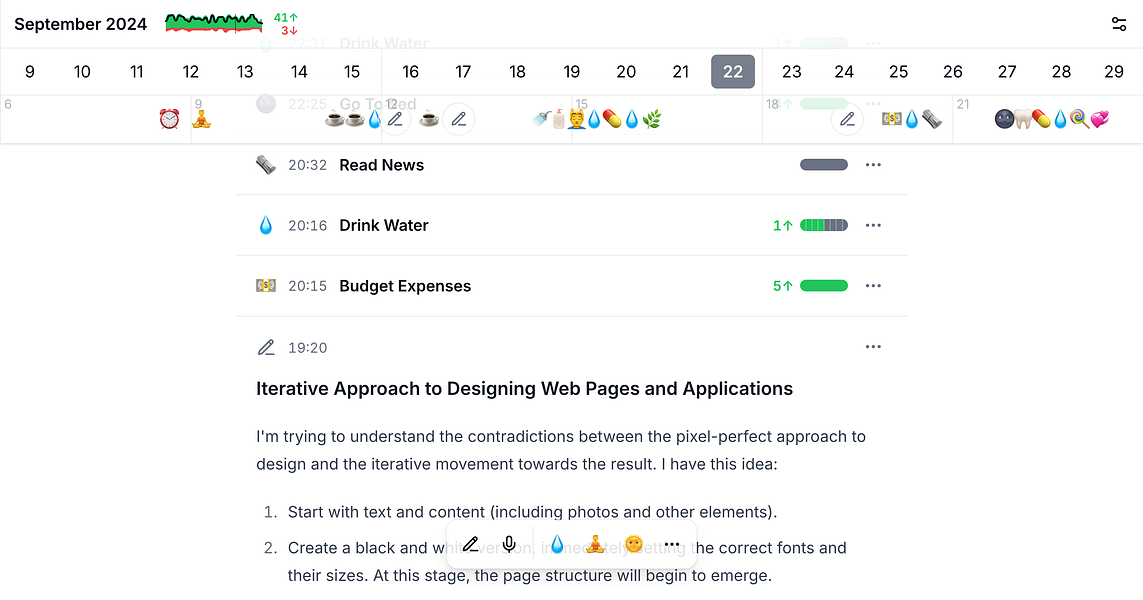Select day 16 in the date strip
The height and width of the screenshot is (600, 1143).
tap(410, 72)
